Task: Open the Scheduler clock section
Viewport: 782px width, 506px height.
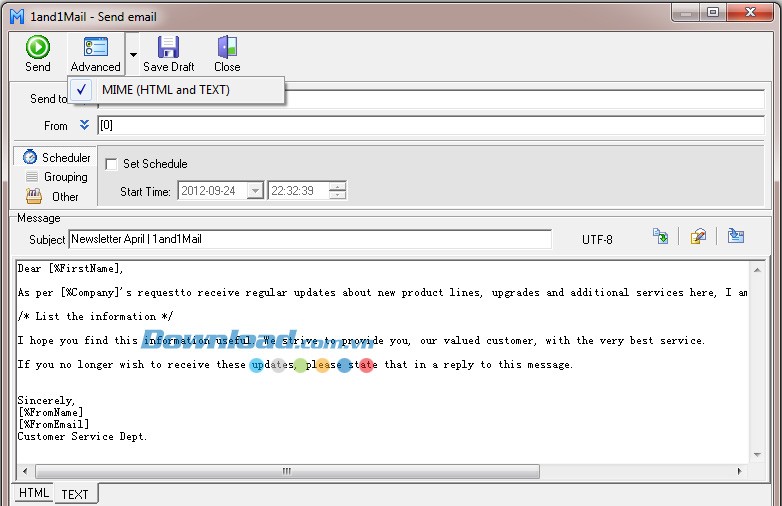Action: coord(56,158)
